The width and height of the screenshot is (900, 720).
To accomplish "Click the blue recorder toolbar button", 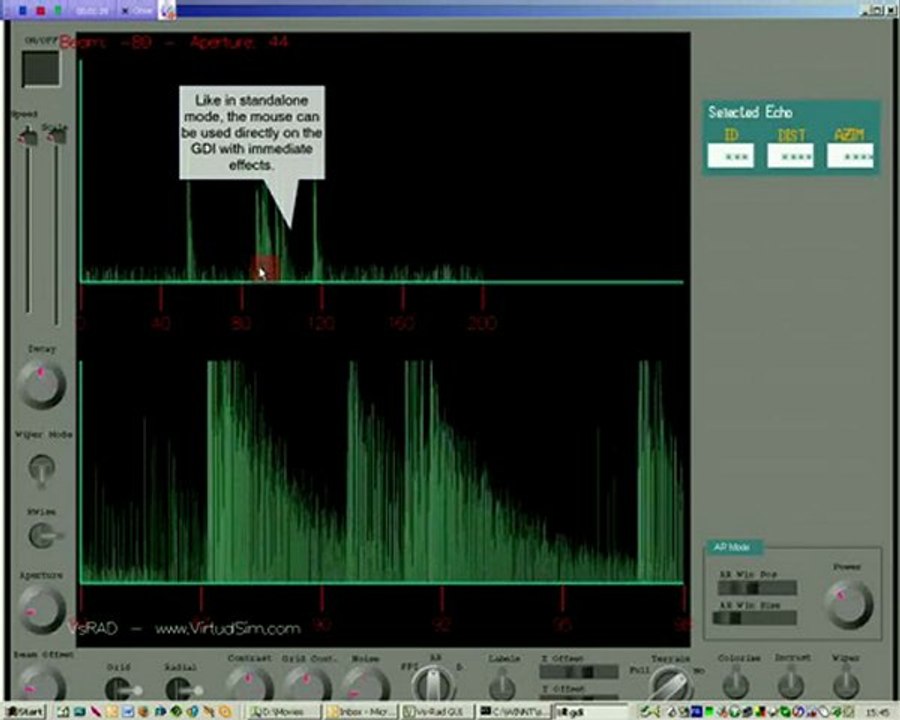I will tap(23, 10).
